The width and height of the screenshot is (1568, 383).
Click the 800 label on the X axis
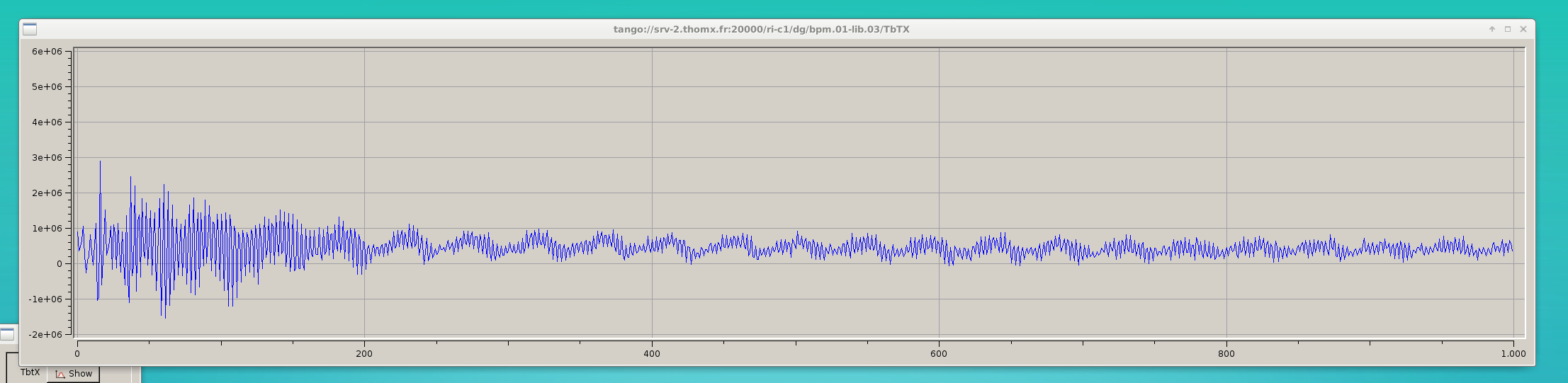tap(1226, 354)
